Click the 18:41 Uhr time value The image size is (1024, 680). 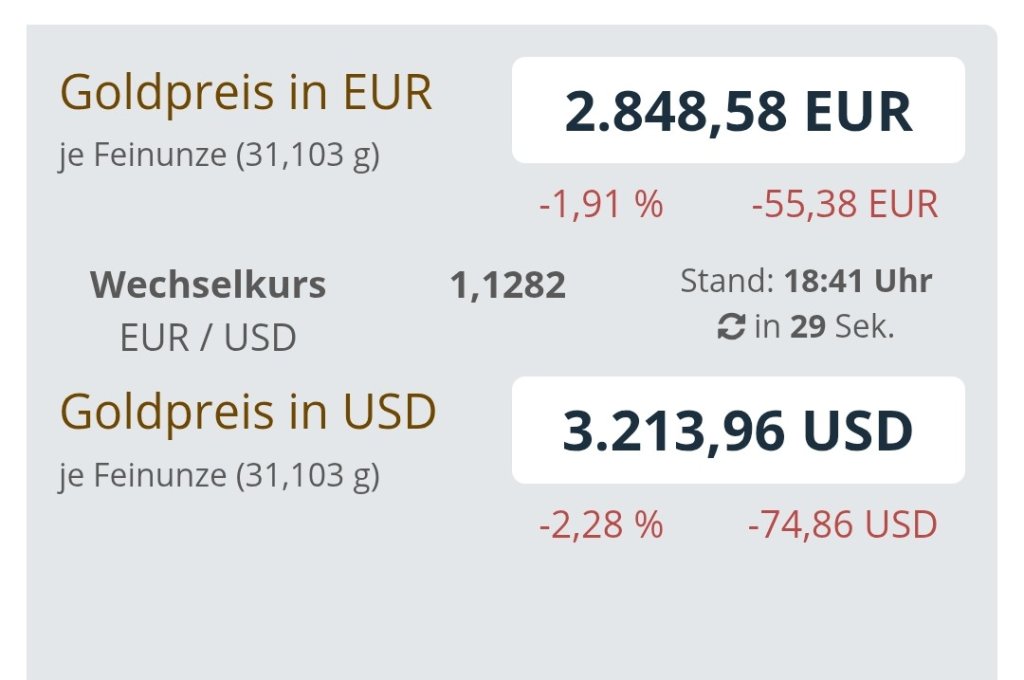pyautogui.click(x=857, y=281)
